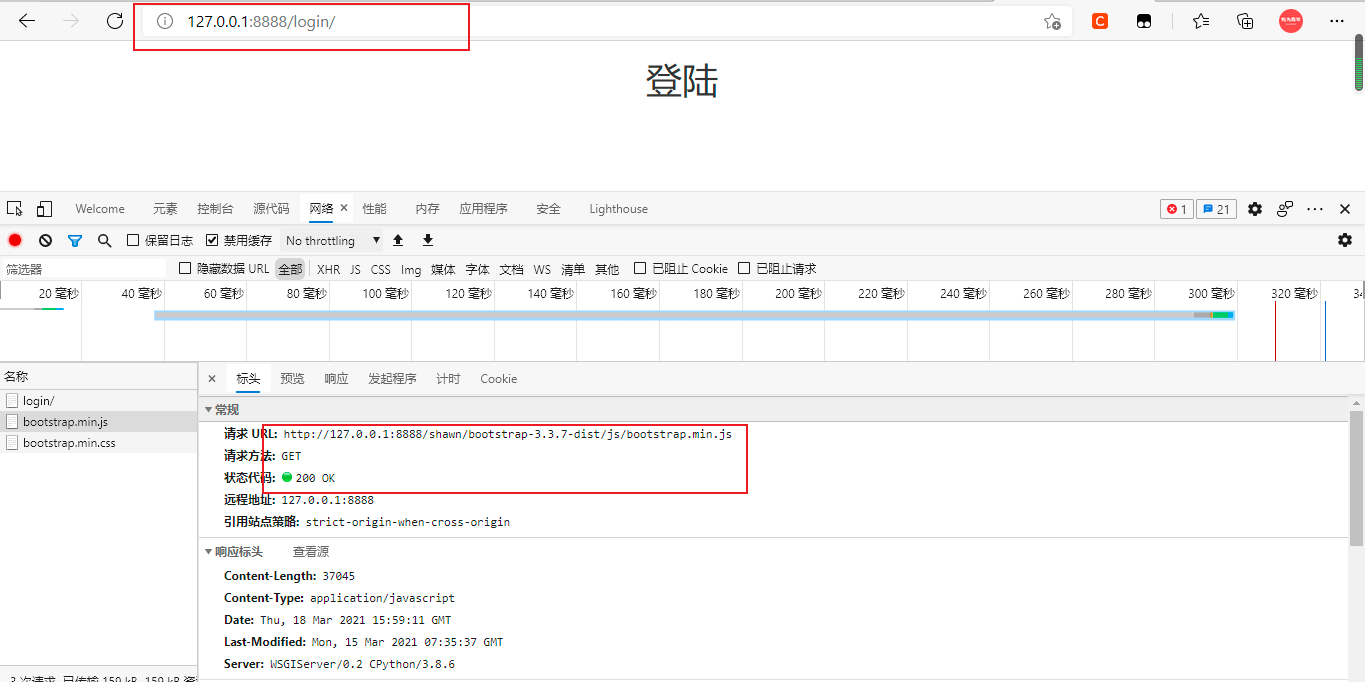Open the user profile avatar
Screen dimensions: 1365x682
(1291, 21)
